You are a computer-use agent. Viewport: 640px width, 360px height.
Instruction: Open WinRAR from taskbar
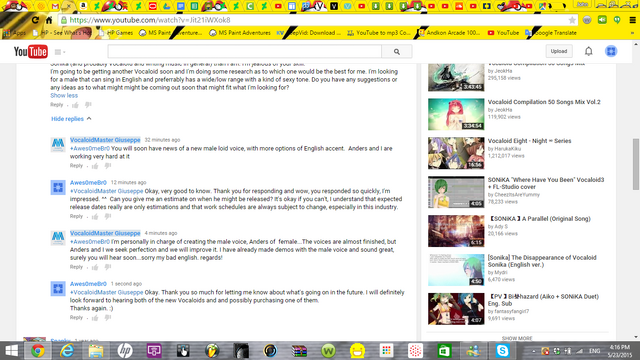pos(299,351)
